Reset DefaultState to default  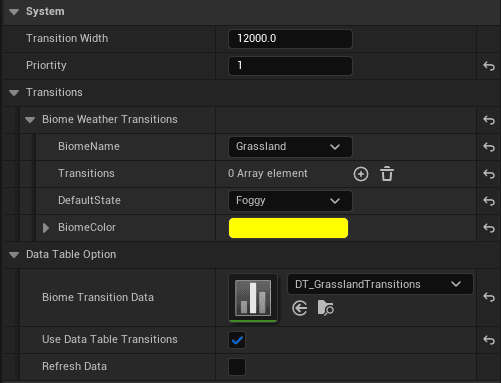click(x=489, y=201)
